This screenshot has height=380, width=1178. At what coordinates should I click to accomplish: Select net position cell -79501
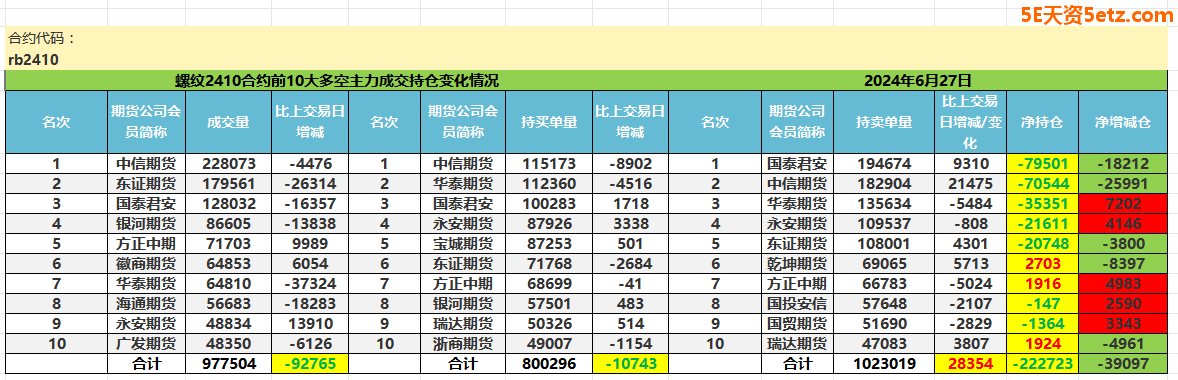1042,164
